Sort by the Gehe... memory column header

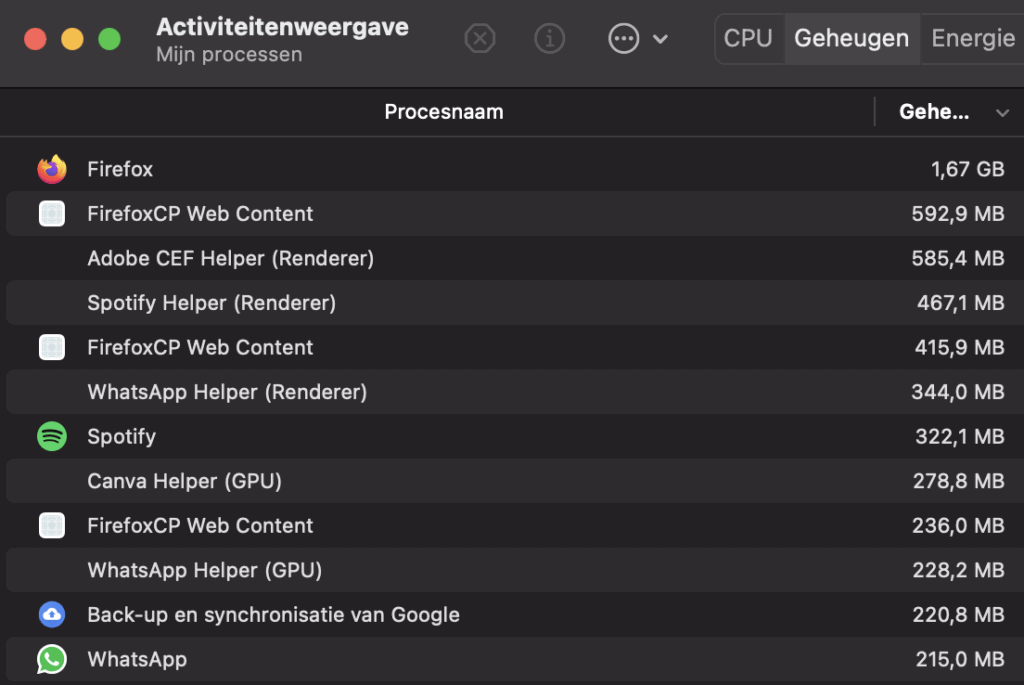[x=934, y=112]
